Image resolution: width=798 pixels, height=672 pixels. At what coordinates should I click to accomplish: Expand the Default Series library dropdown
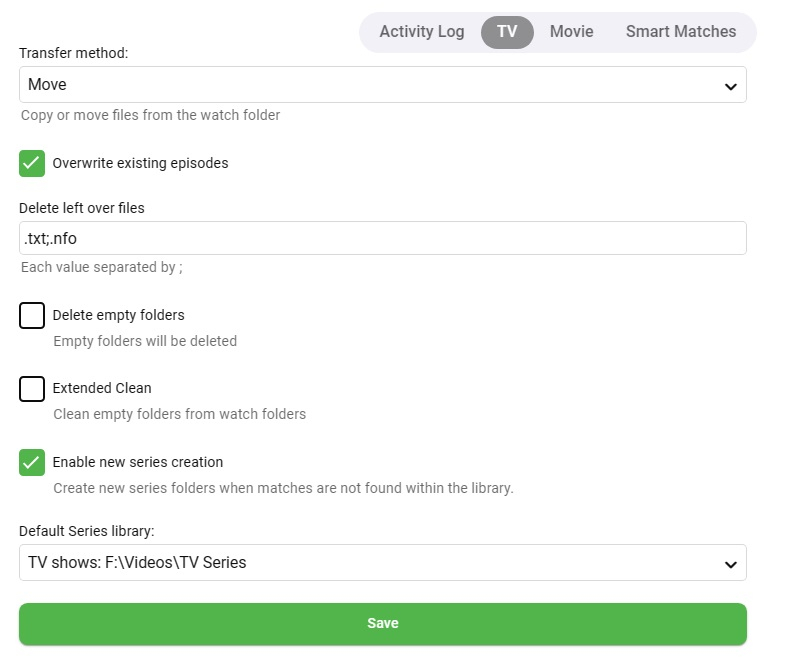pos(383,563)
